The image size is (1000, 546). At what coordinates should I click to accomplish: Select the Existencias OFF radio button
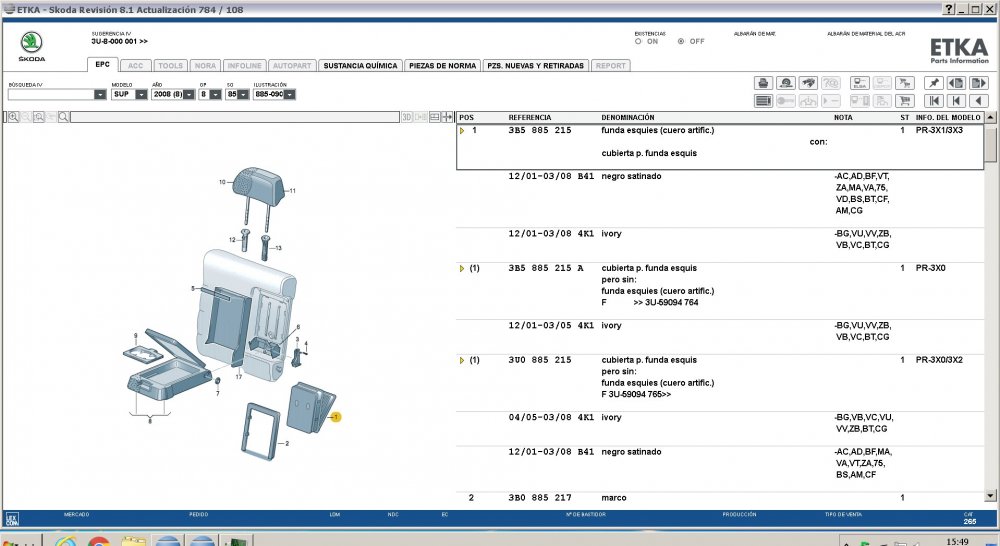point(681,41)
